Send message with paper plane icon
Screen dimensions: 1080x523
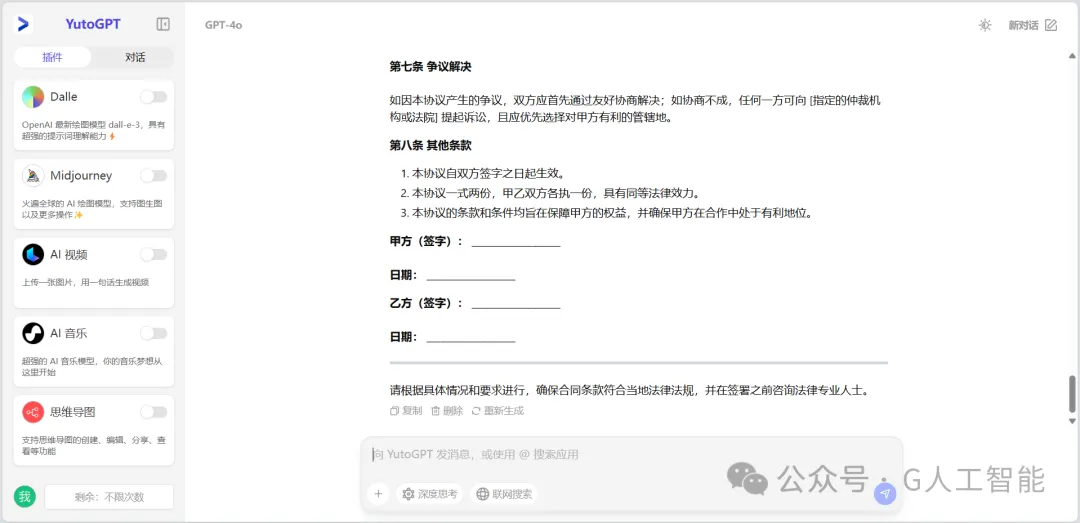(885, 494)
